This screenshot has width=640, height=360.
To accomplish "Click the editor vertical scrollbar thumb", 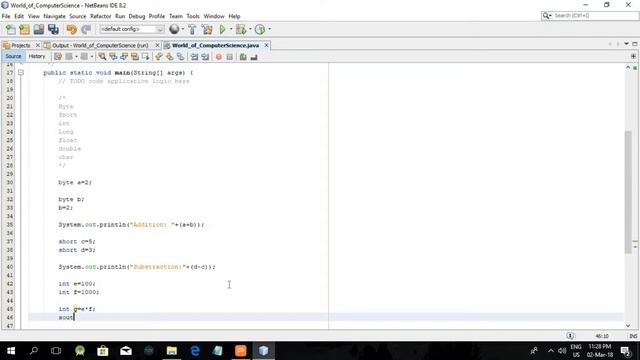I will (628, 192).
